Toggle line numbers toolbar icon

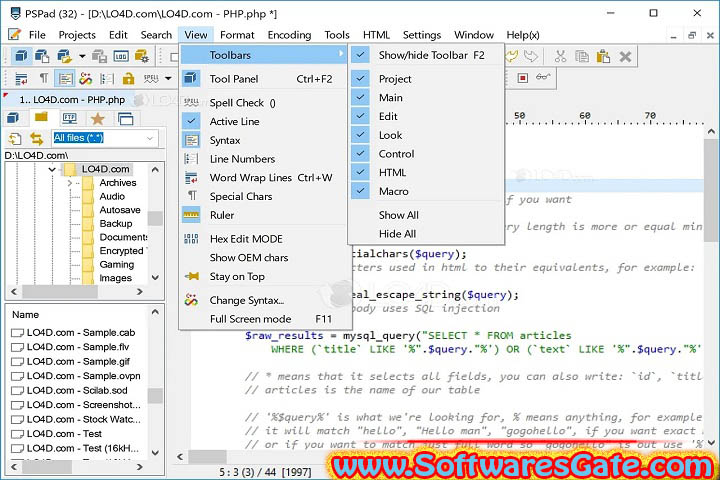(107, 79)
